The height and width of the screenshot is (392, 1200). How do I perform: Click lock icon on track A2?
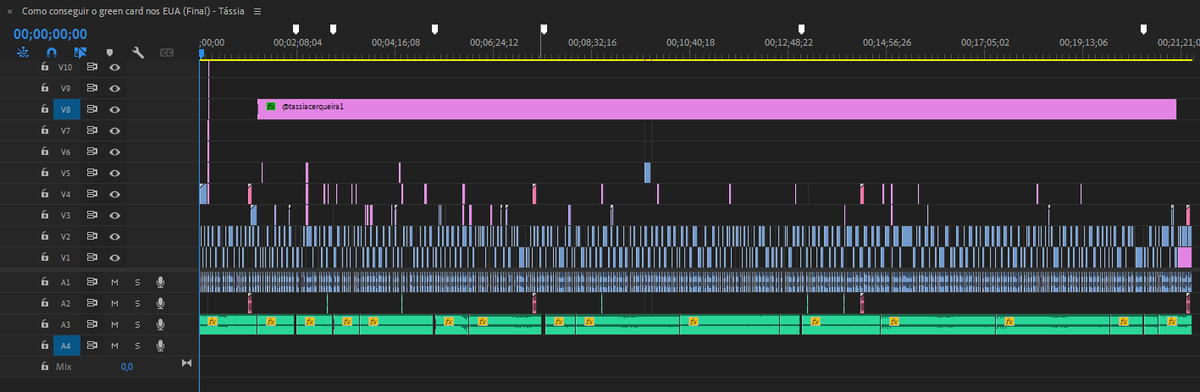44,303
